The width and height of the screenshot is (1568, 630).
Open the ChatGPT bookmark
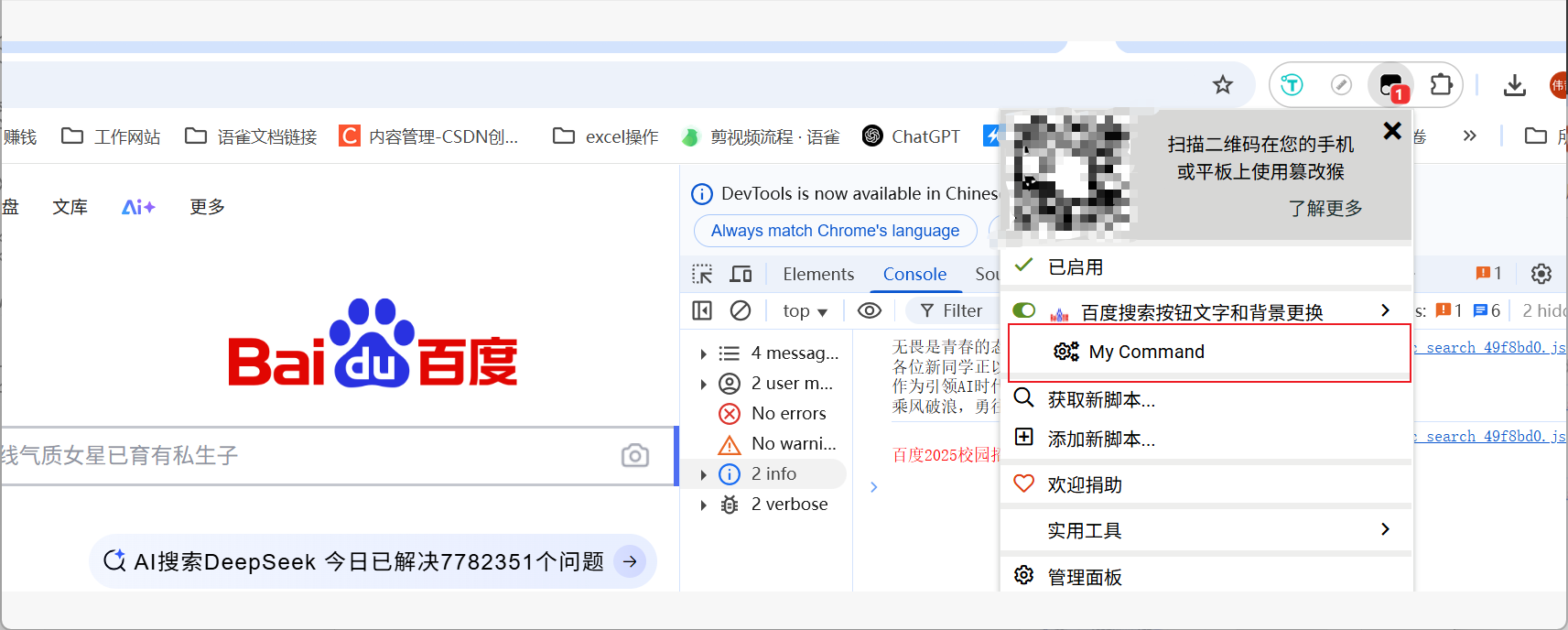(912, 136)
